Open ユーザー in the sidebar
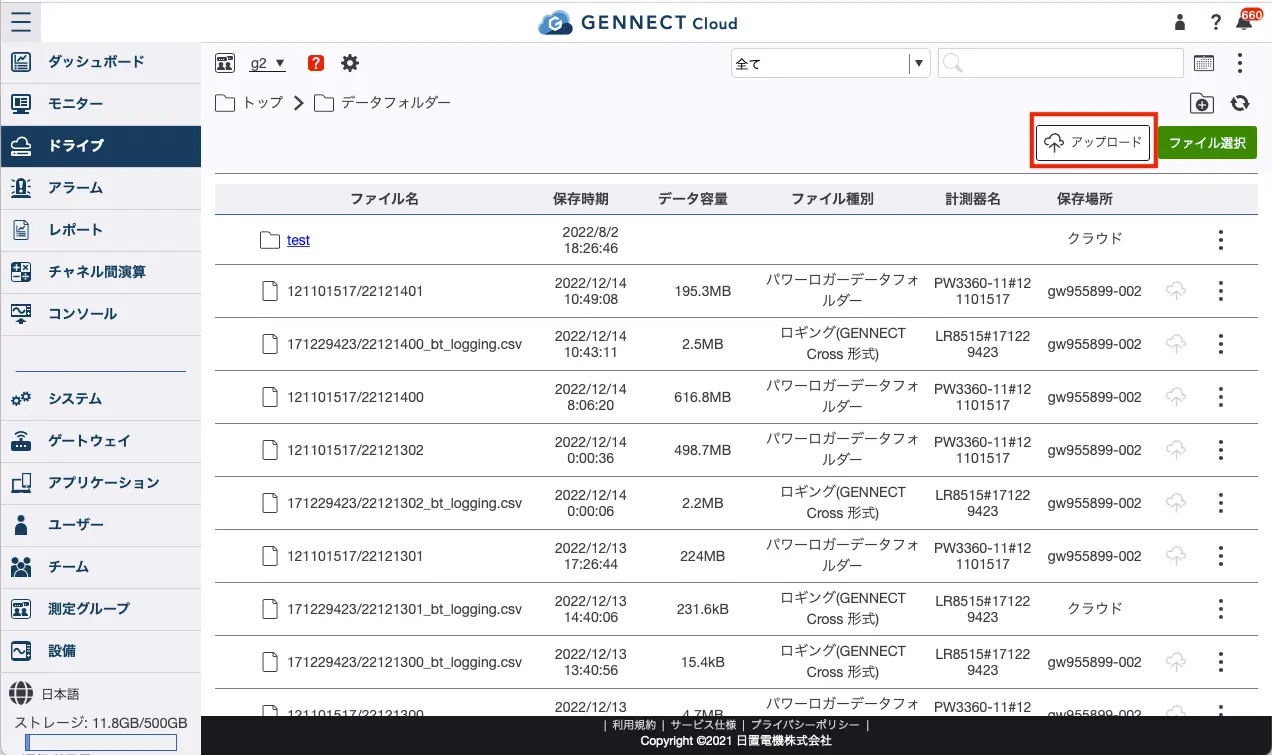 [101, 524]
